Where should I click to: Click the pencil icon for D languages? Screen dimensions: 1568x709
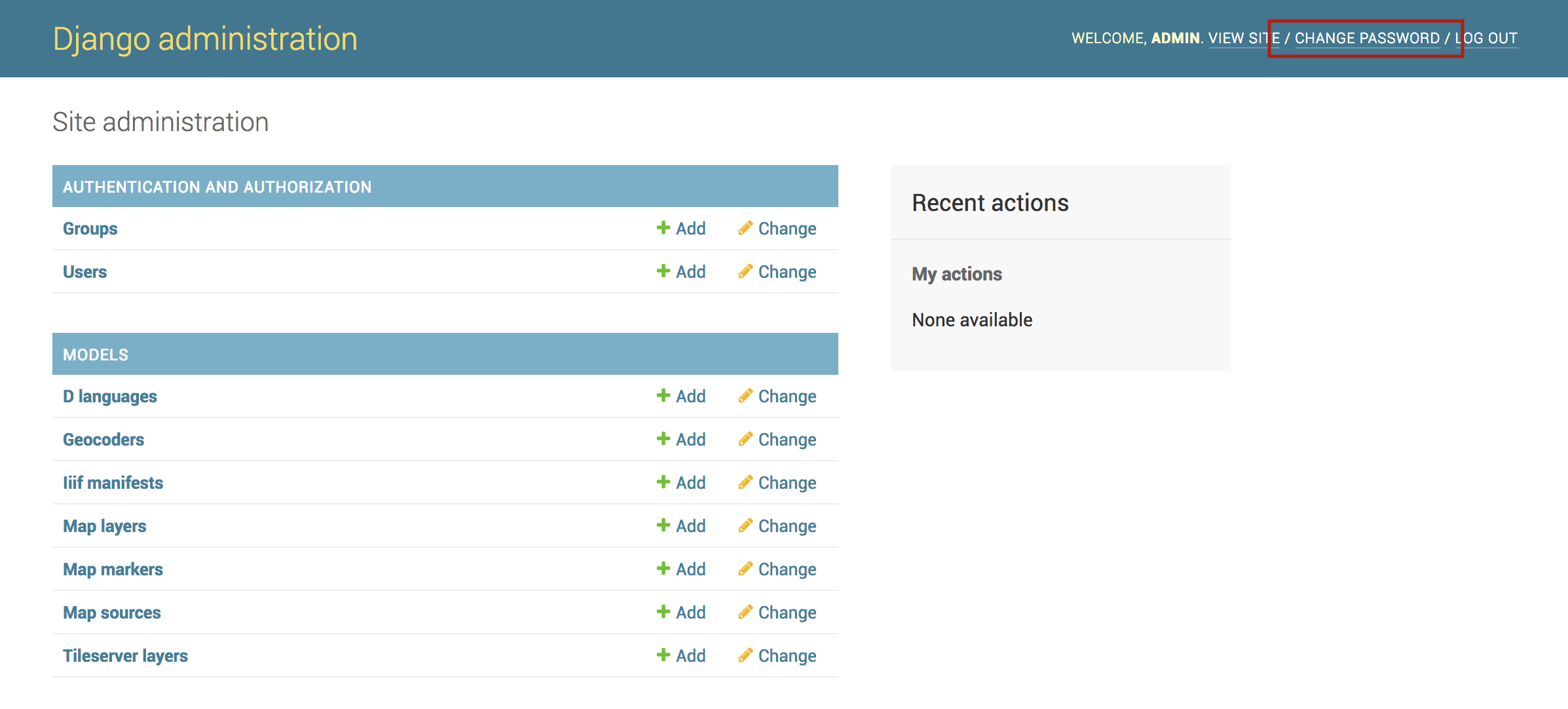pyautogui.click(x=745, y=395)
